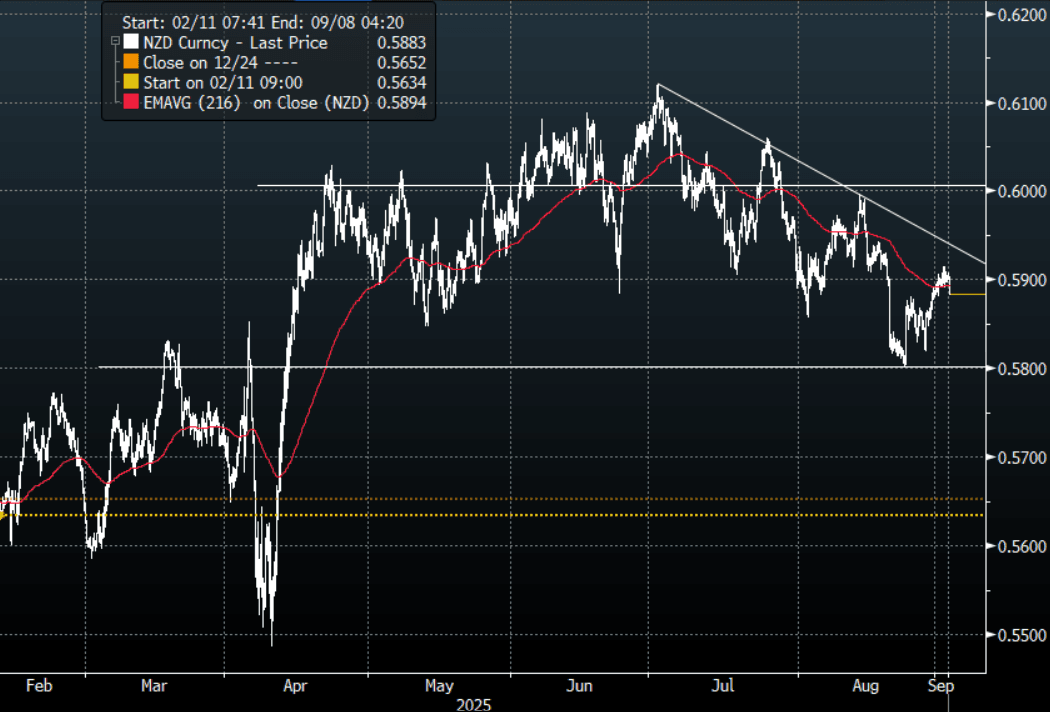
Task: Click the white NZD Curncy color swatch
Action: tap(130, 43)
